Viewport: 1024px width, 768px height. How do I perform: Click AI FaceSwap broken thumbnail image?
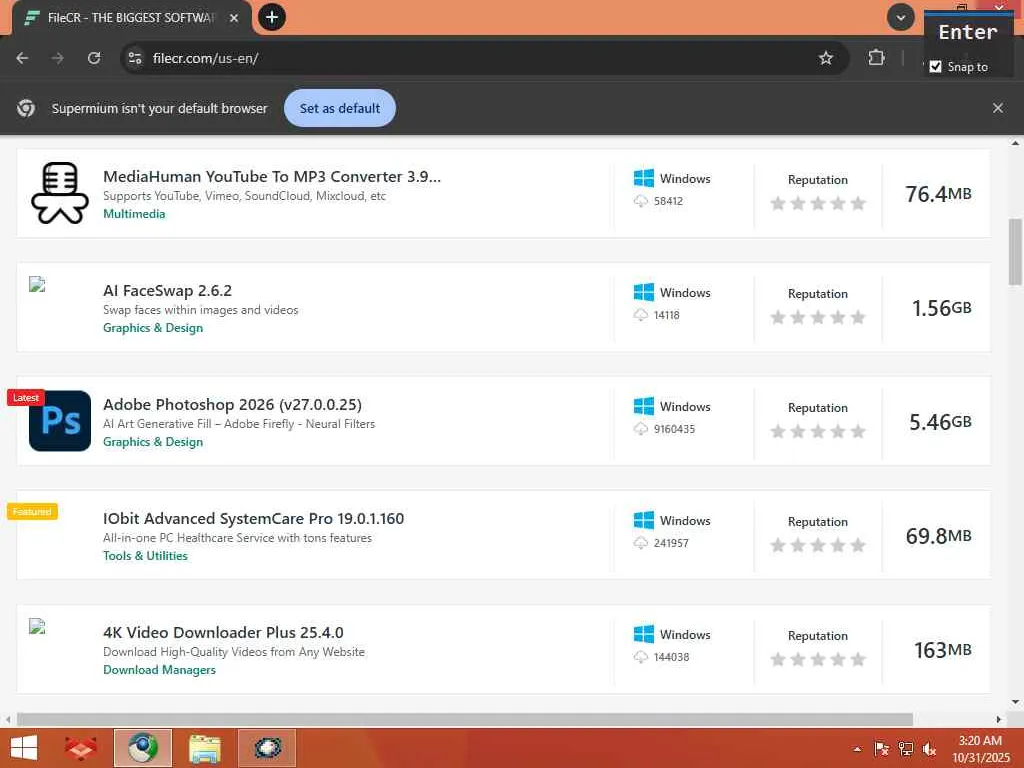[37, 284]
